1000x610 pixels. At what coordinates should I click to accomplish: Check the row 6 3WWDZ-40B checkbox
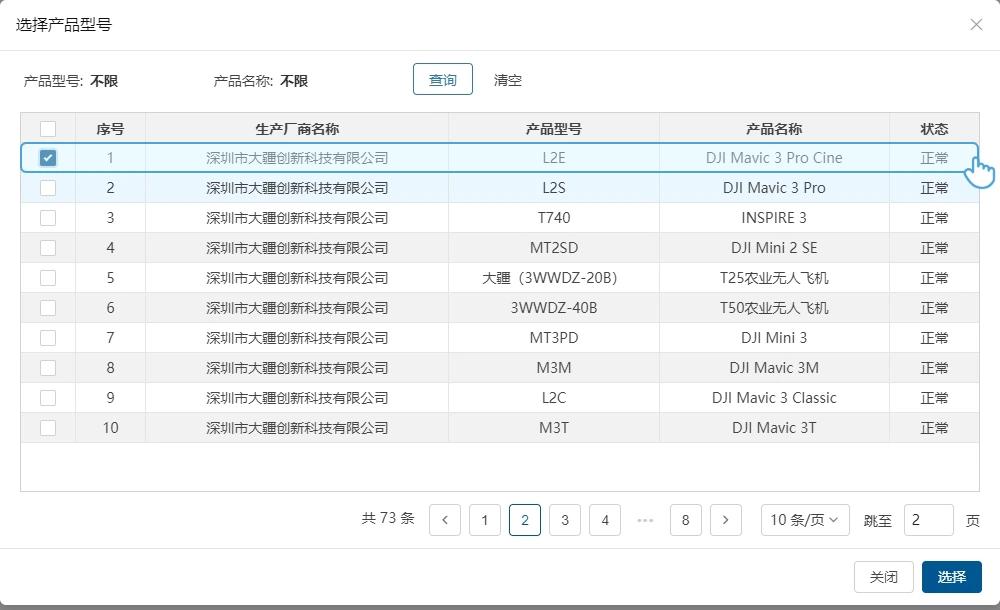[48, 308]
